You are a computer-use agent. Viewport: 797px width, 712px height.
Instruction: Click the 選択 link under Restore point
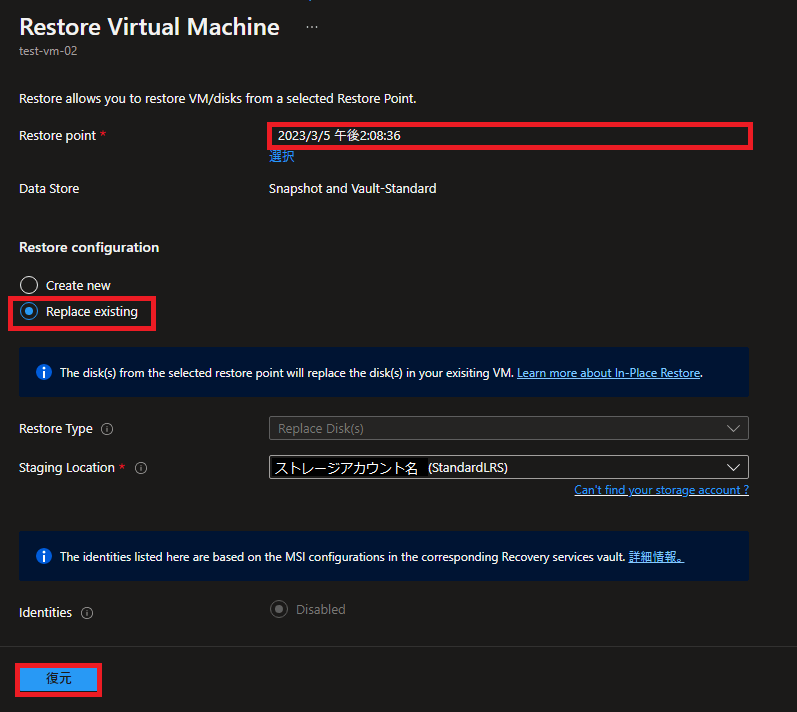pos(282,156)
